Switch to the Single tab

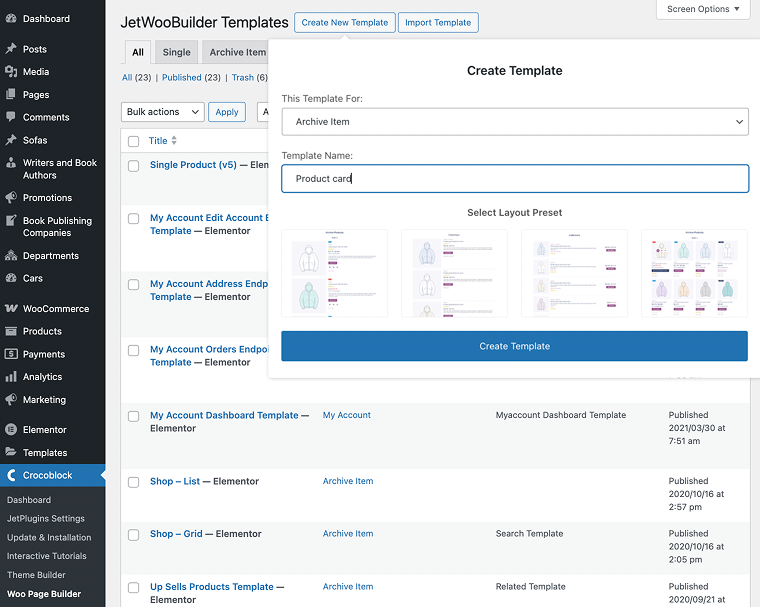tap(176, 52)
